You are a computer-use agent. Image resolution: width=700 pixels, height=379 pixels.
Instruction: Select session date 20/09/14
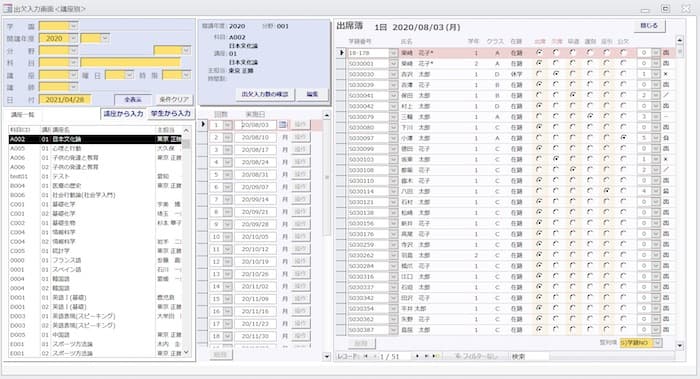[x=255, y=200]
